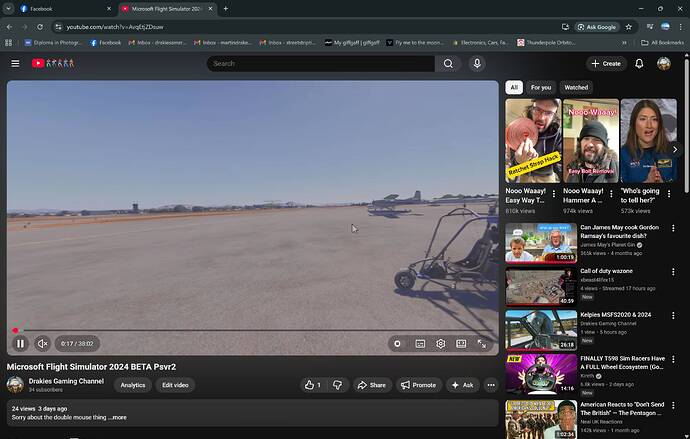
Task: Open Analytics for this video
Action: pos(133,385)
